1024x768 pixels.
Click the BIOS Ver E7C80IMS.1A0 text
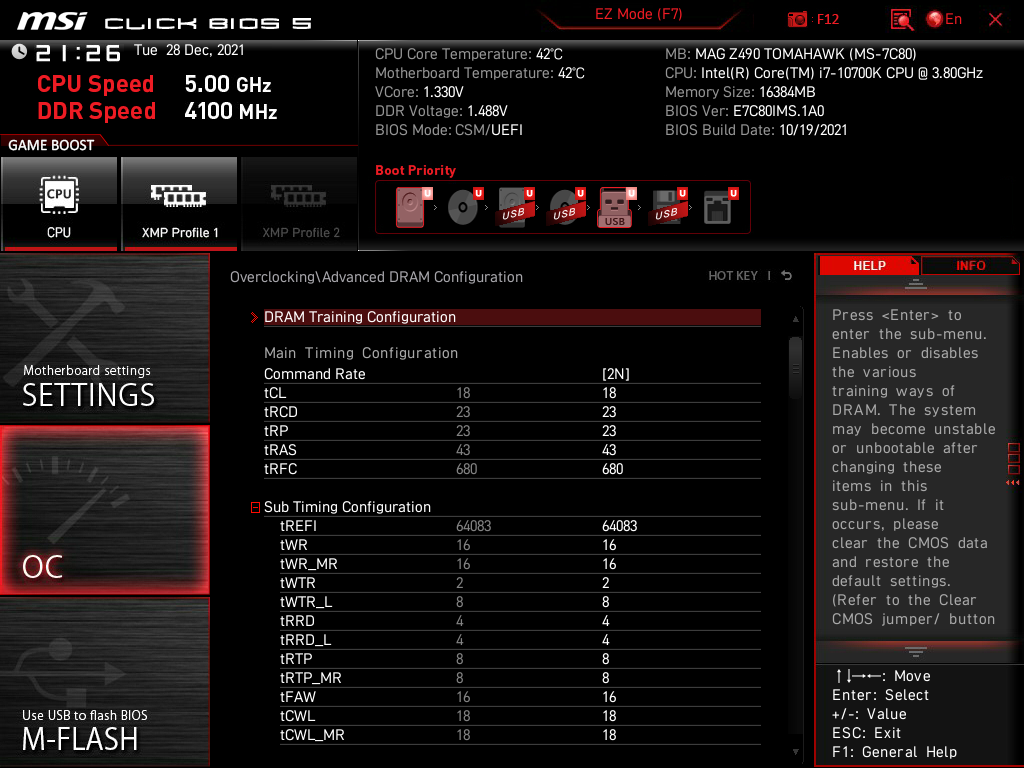(744, 111)
